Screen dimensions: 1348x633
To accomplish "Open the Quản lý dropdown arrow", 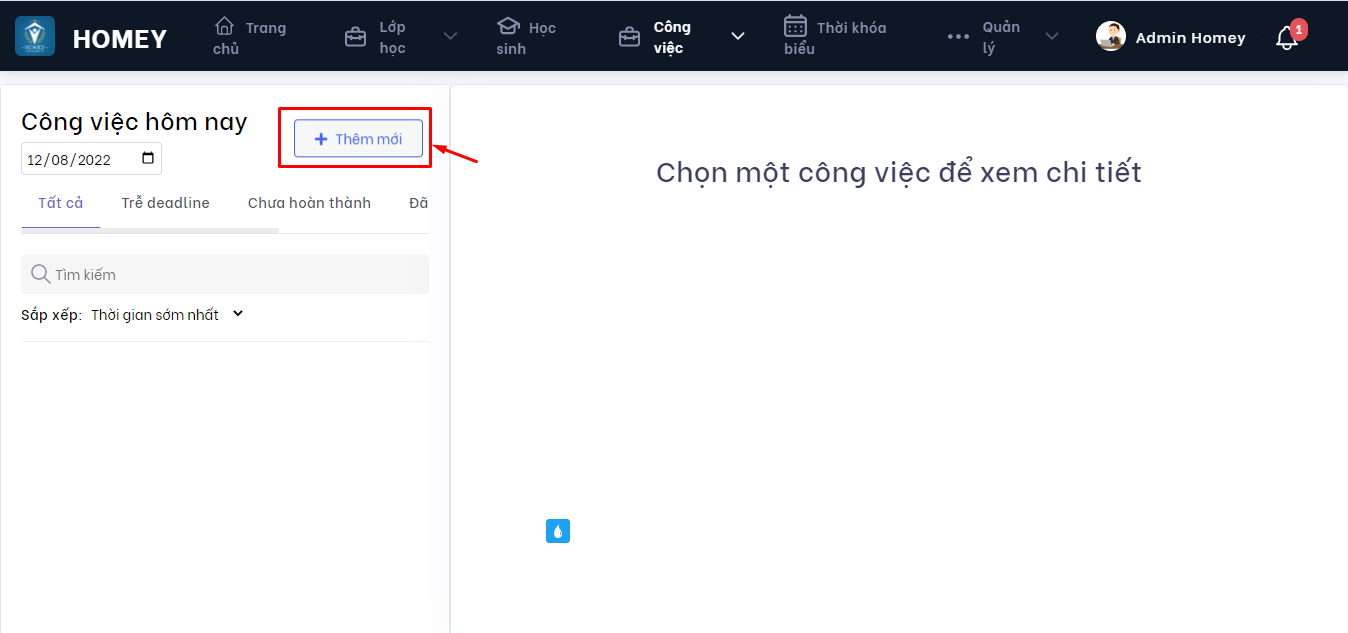I will [x=1051, y=36].
